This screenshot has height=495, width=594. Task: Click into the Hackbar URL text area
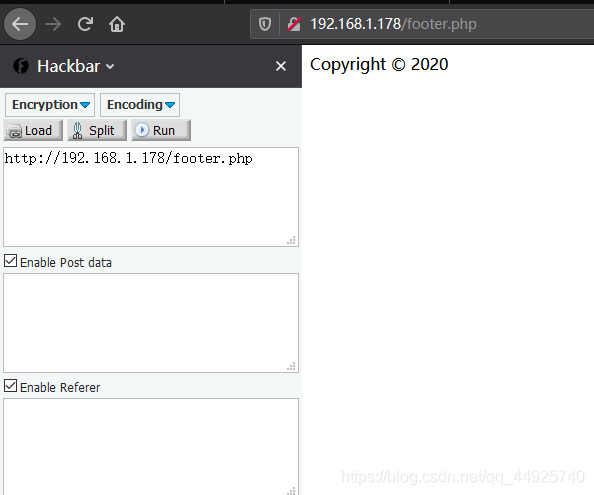coord(151,197)
